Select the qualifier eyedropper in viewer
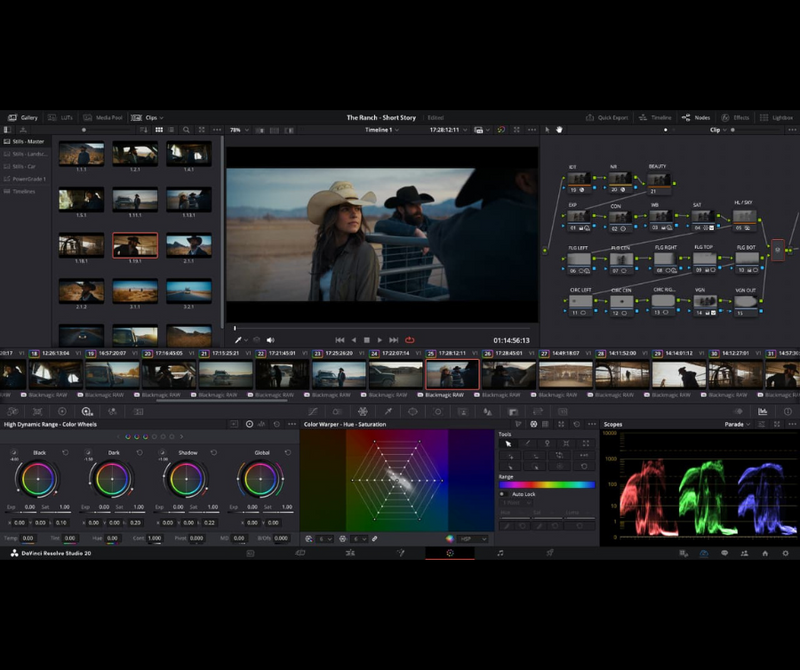 [238, 340]
